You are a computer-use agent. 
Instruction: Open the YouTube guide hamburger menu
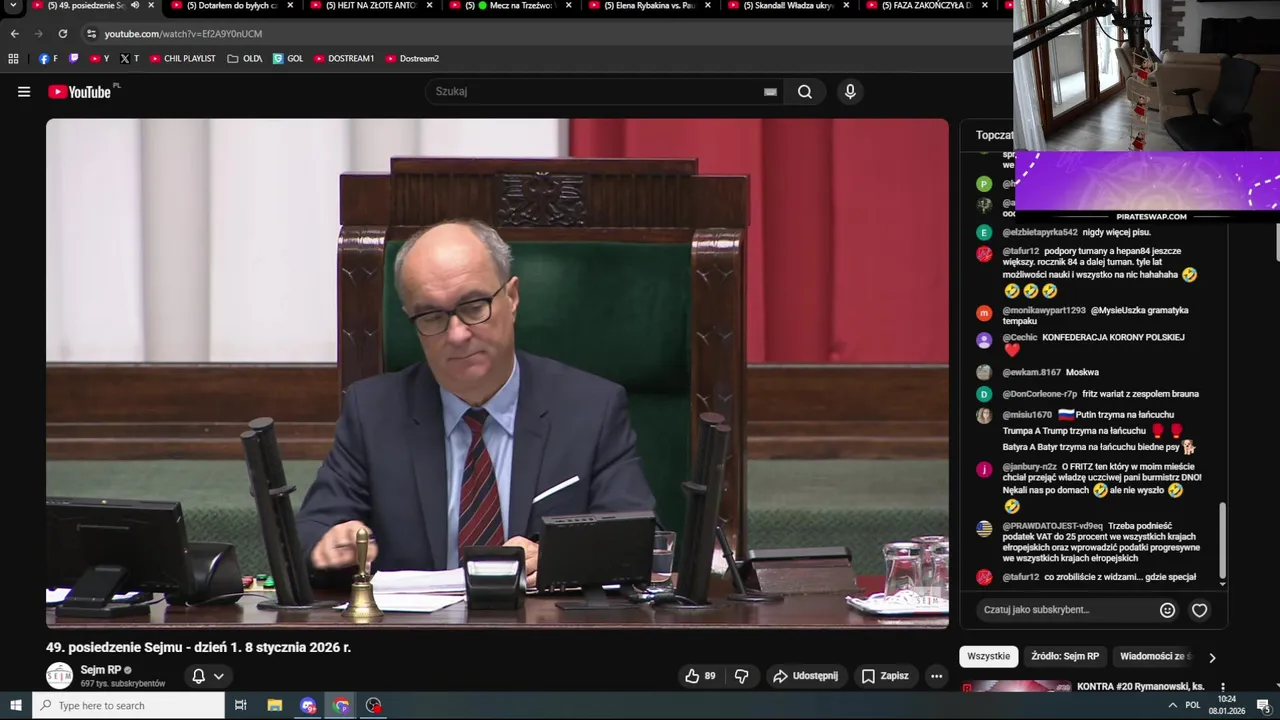point(24,92)
